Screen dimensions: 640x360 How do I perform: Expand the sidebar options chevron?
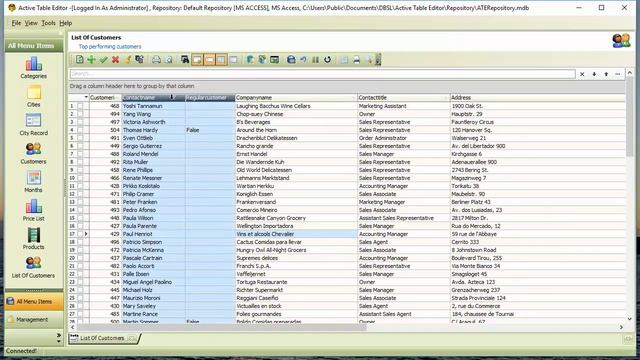pyautogui.click(x=59, y=335)
